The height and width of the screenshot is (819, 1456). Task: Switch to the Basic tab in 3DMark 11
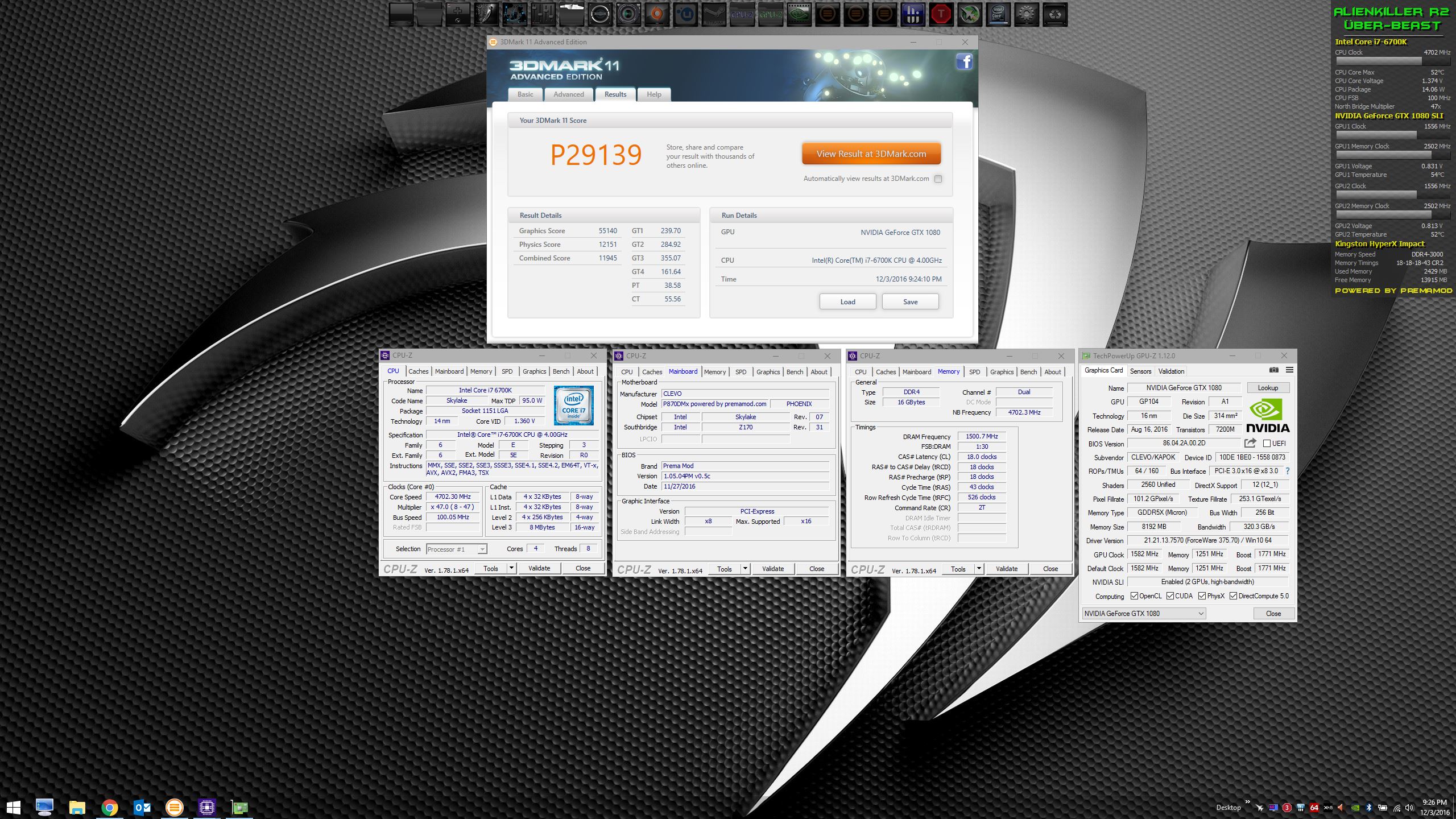coord(526,94)
